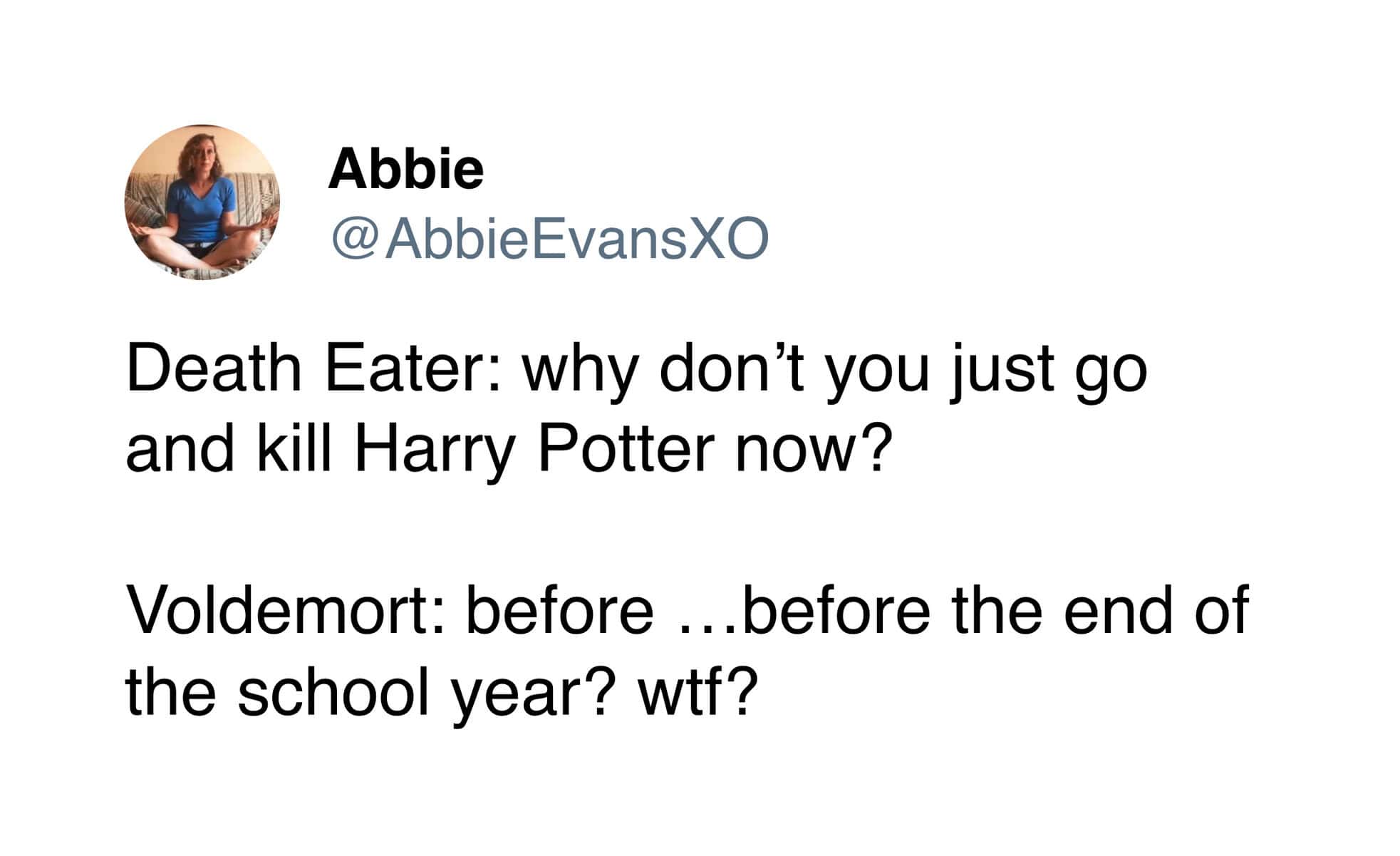Click the word "now?" in the tweet
The image size is (1400, 856).
[813, 450]
